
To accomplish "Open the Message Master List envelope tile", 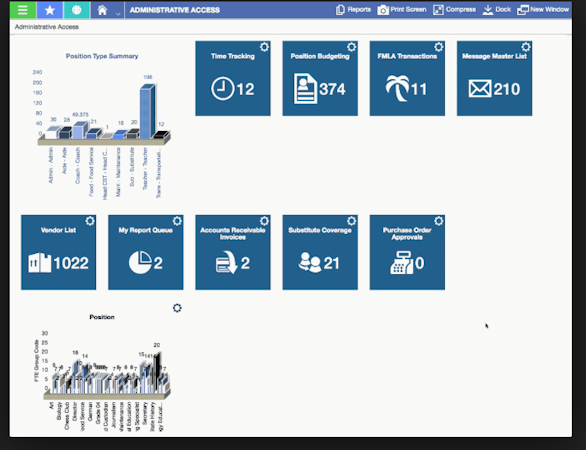I will [494, 78].
